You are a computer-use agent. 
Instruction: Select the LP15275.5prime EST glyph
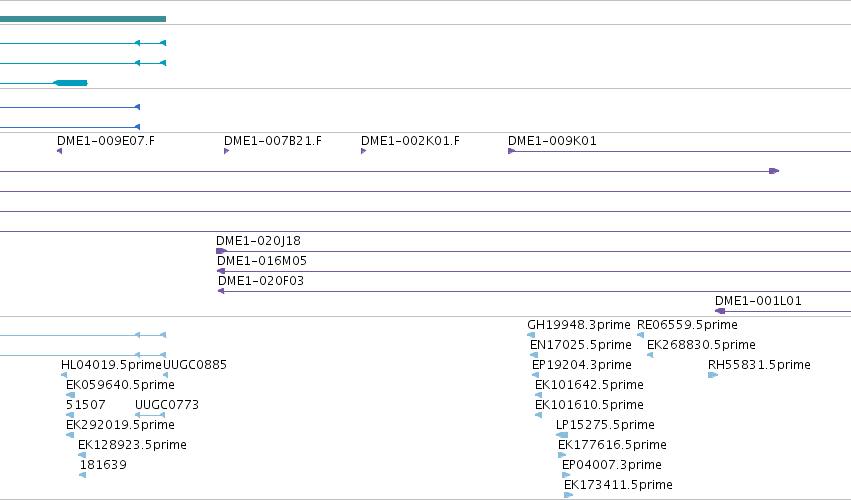[x=562, y=435]
